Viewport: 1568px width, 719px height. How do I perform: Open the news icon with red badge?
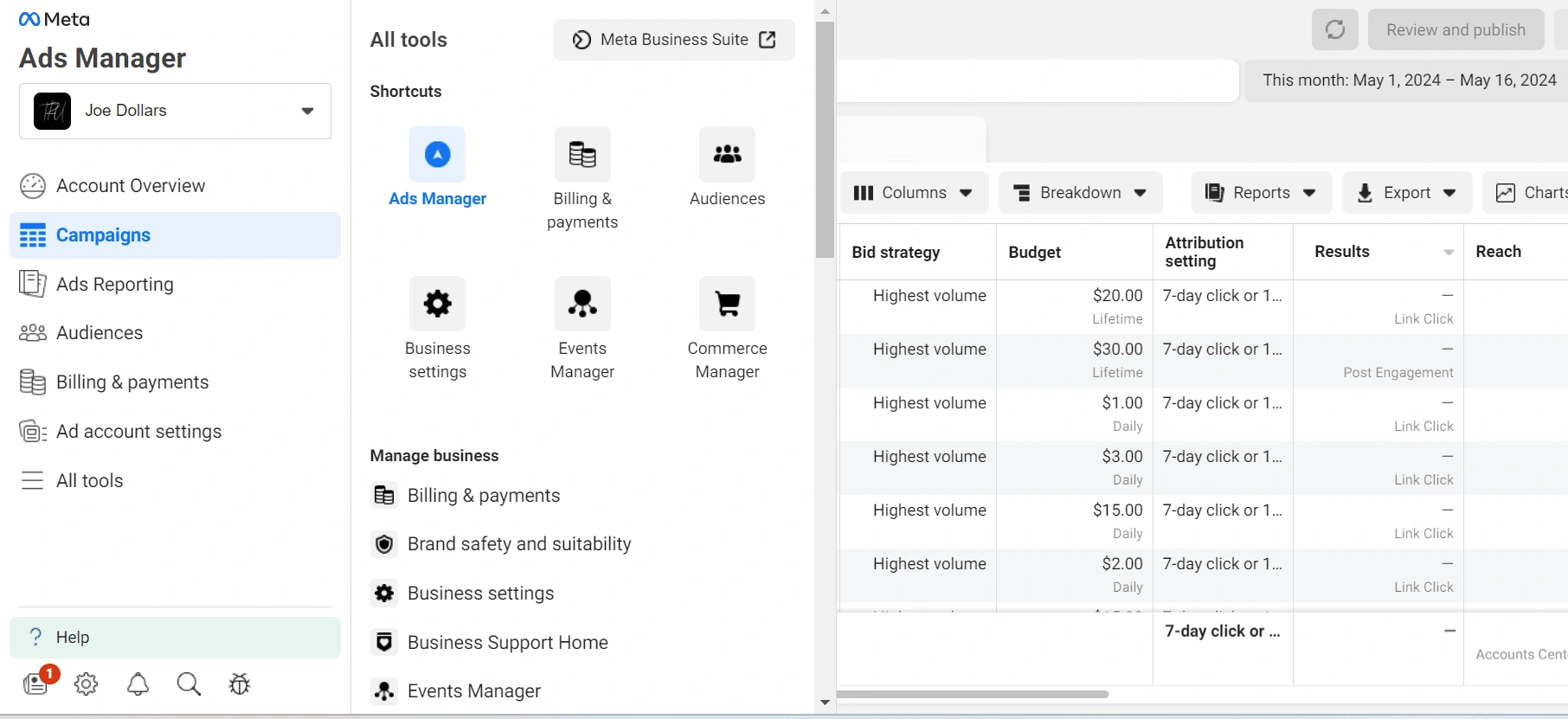point(35,684)
